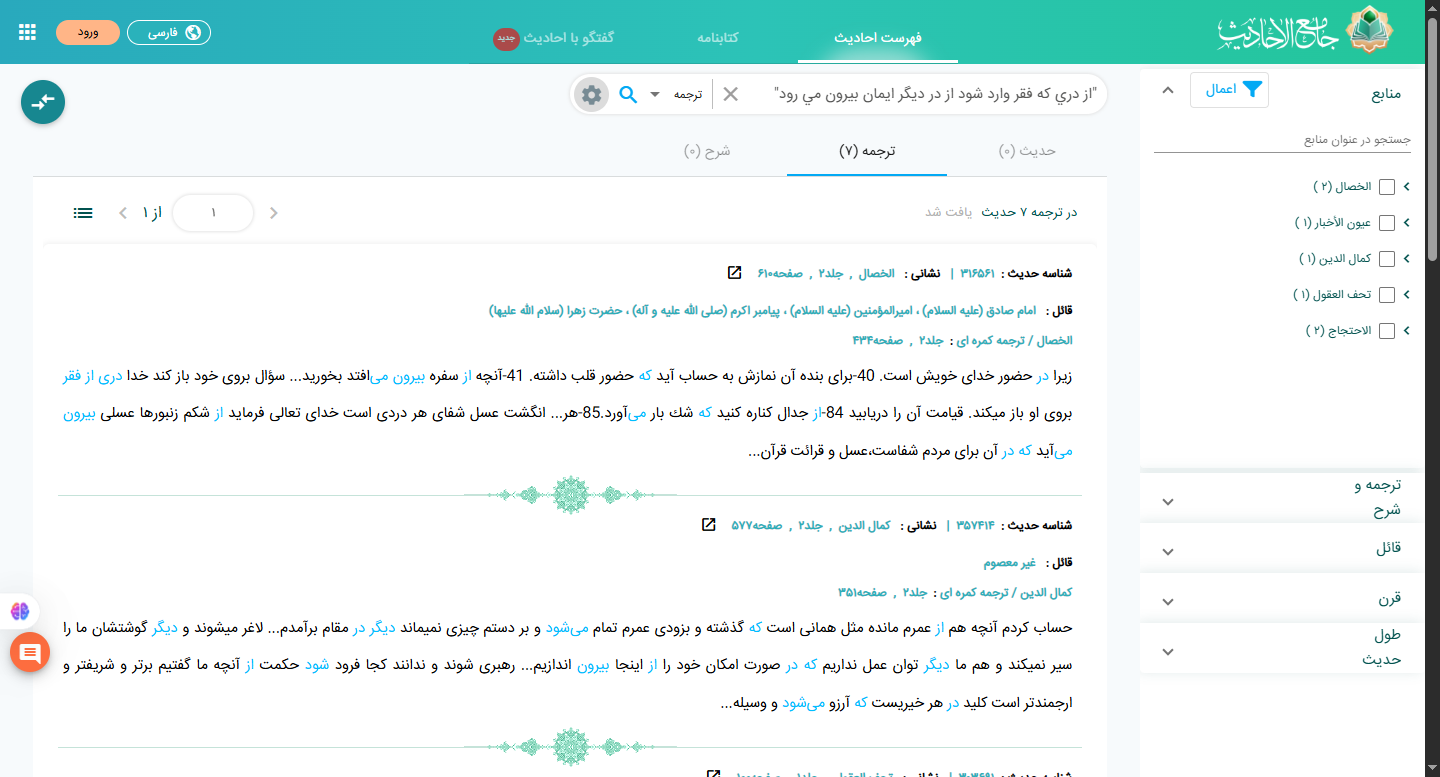Click the swap arrows round button
The image size is (1440, 777).
point(43,102)
